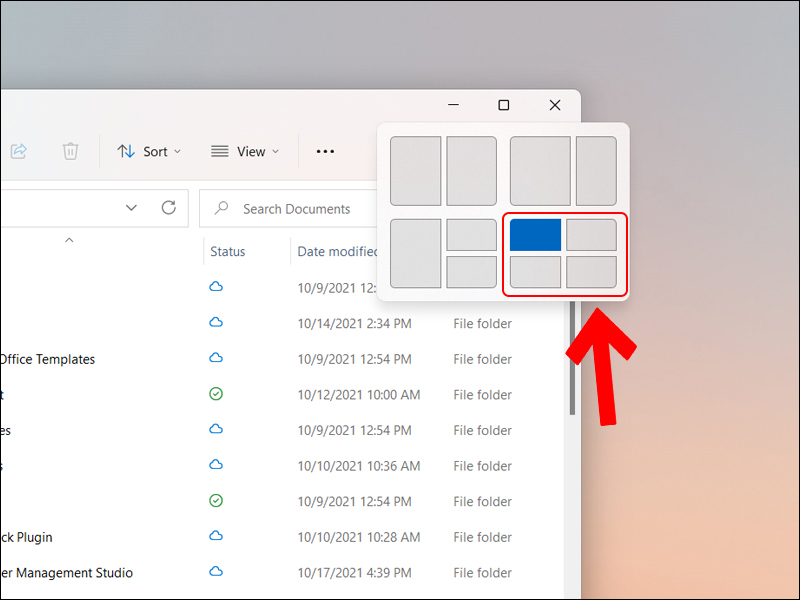Click the maximize button in the title bar
Screen dimensions: 800x600
[504, 105]
